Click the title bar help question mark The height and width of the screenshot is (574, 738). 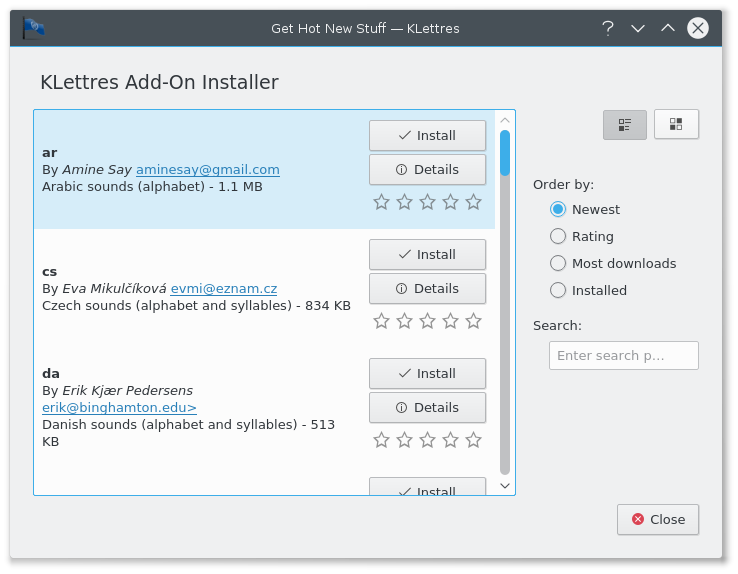[x=607, y=28]
